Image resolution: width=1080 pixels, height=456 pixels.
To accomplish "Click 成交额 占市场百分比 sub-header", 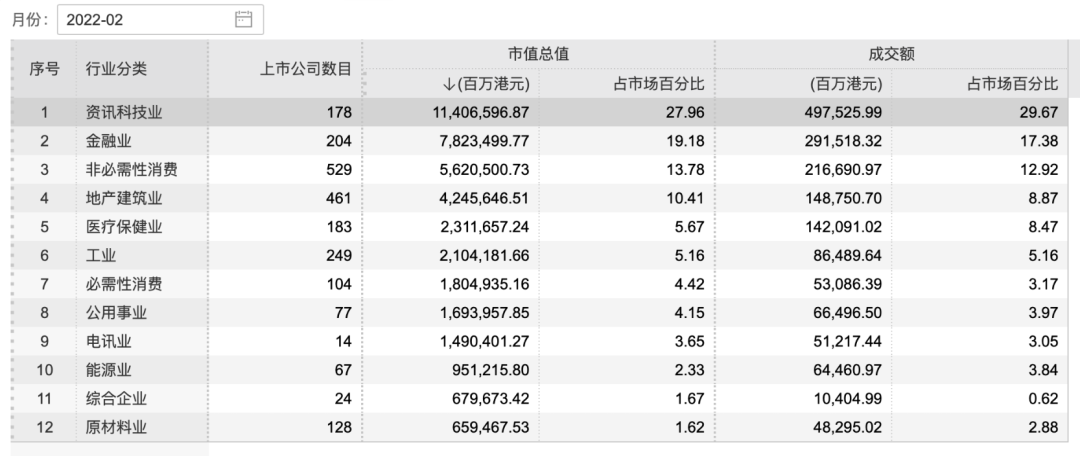I will 1011,84.
